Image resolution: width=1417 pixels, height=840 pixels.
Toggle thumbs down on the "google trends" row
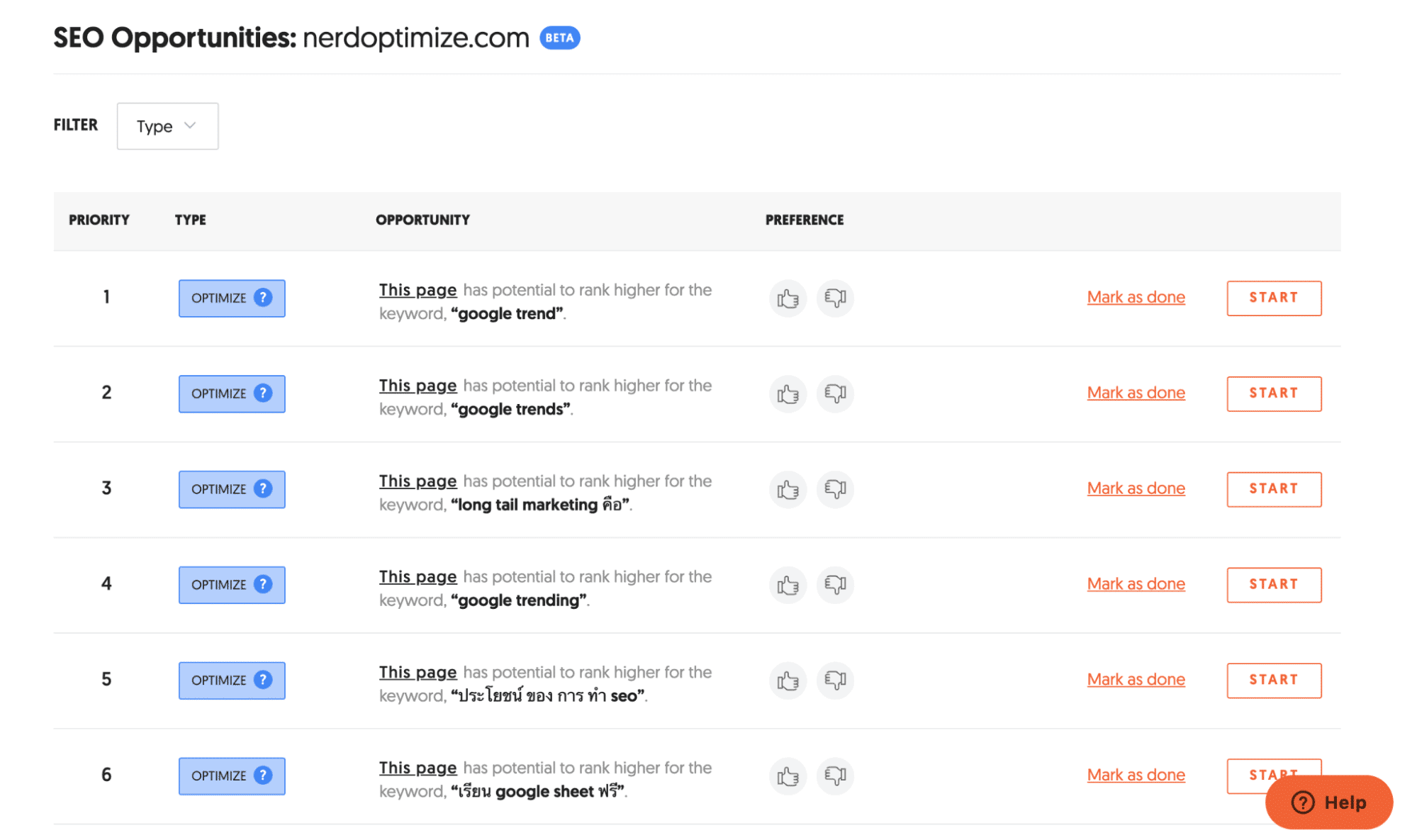[x=835, y=394]
